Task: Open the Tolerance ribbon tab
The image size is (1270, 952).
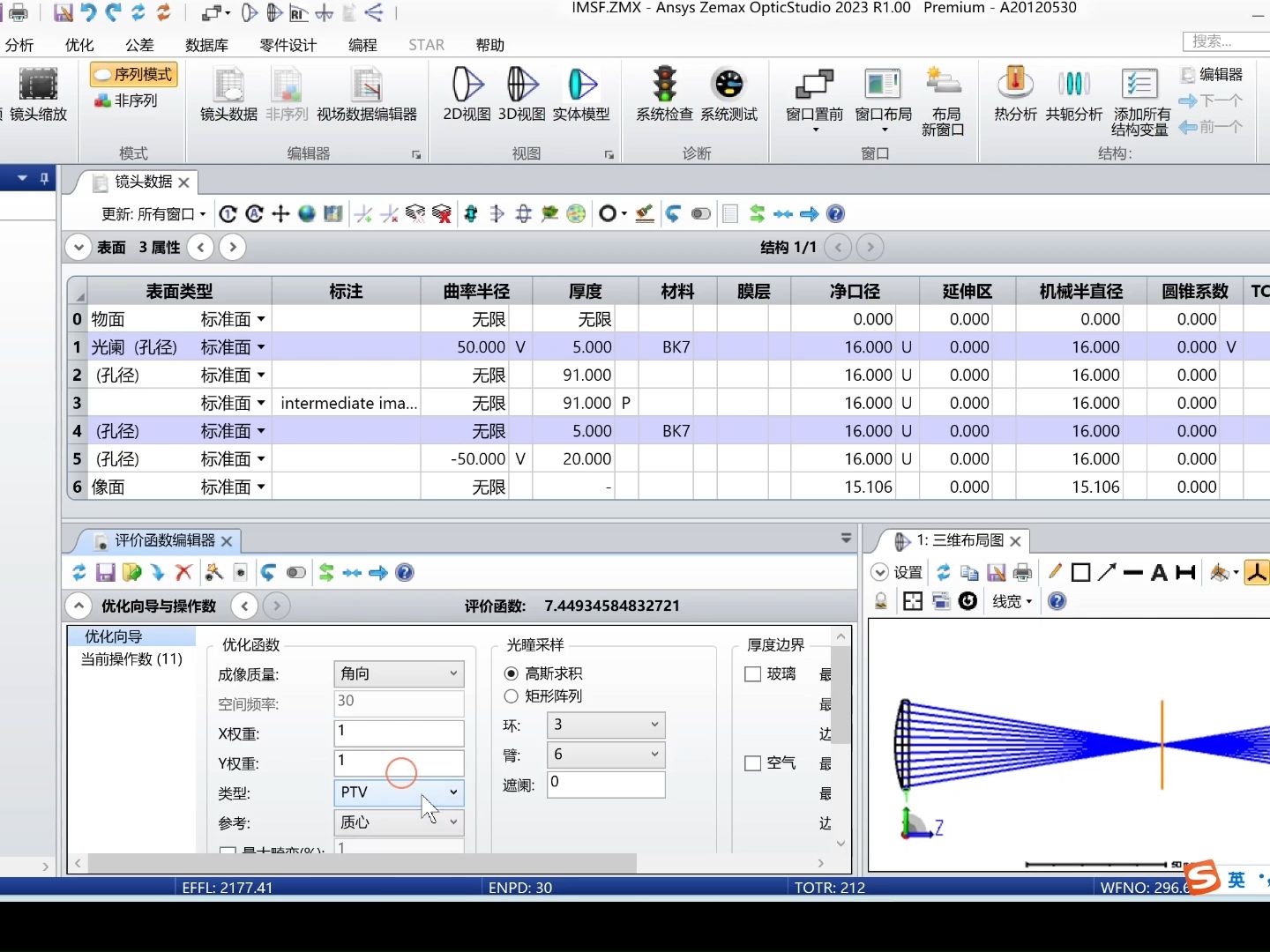Action: pos(139,45)
